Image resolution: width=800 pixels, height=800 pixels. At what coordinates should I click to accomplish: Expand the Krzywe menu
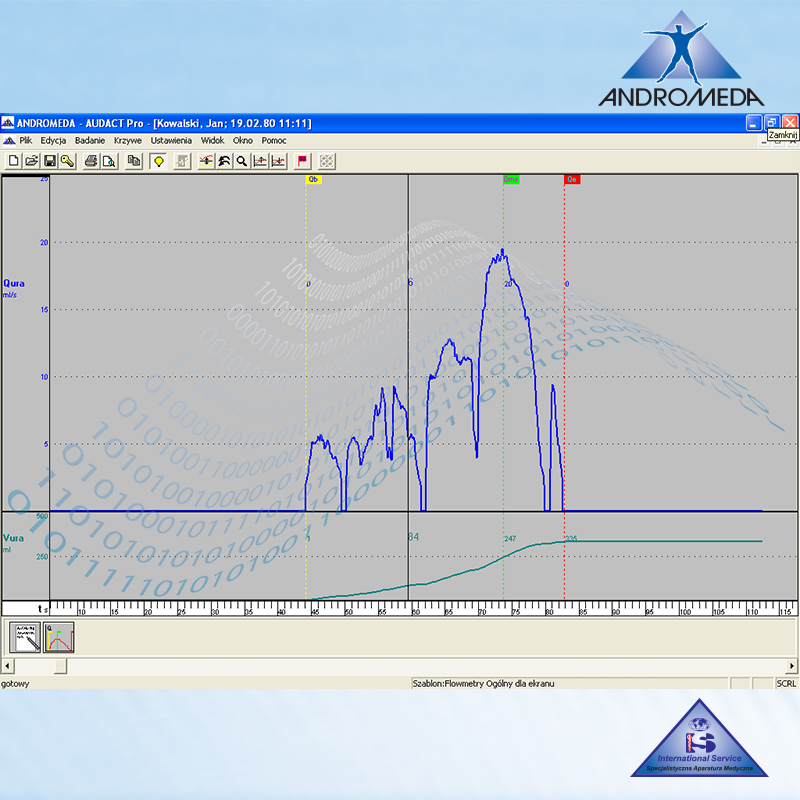[x=128, y=141]
